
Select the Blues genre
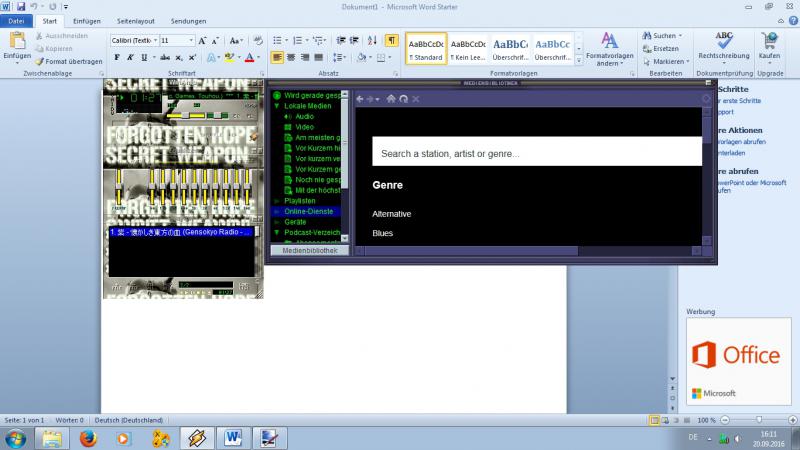(x=383, y=233)
